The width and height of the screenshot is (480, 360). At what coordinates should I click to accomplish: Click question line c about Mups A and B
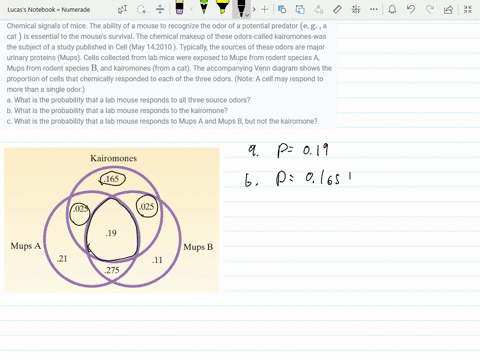[162, 121]
